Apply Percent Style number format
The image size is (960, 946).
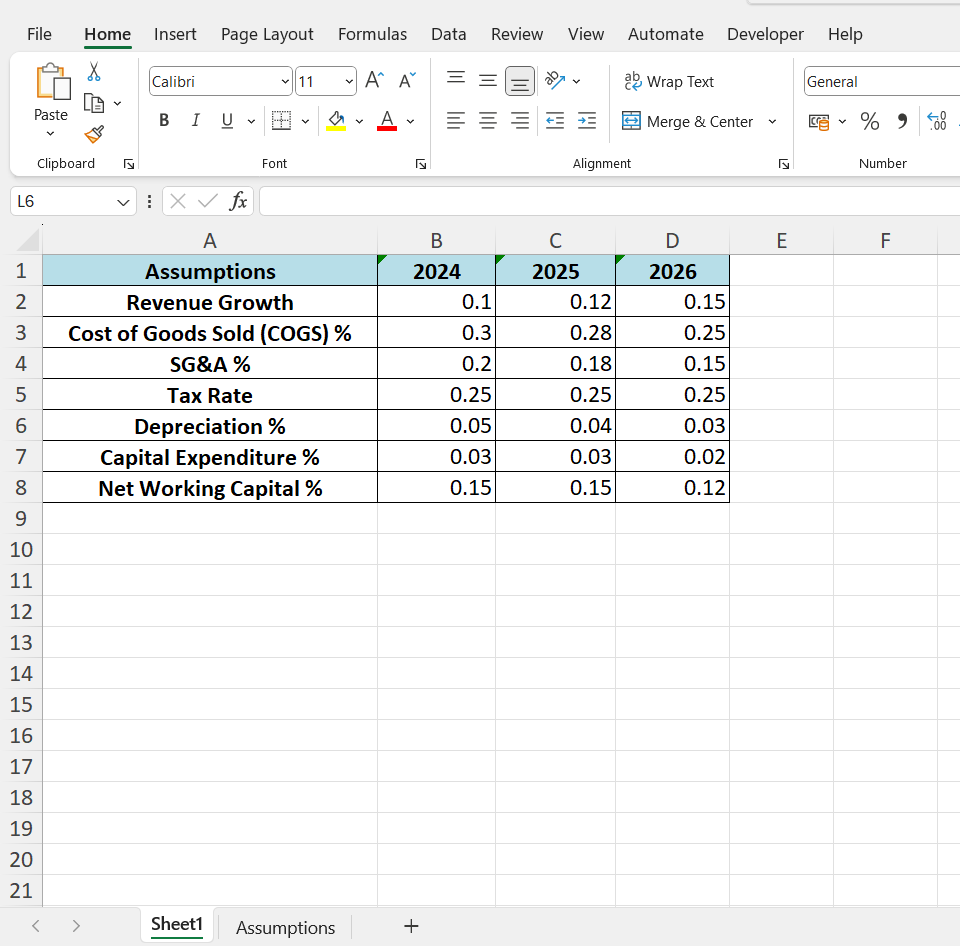coord(870,121)
